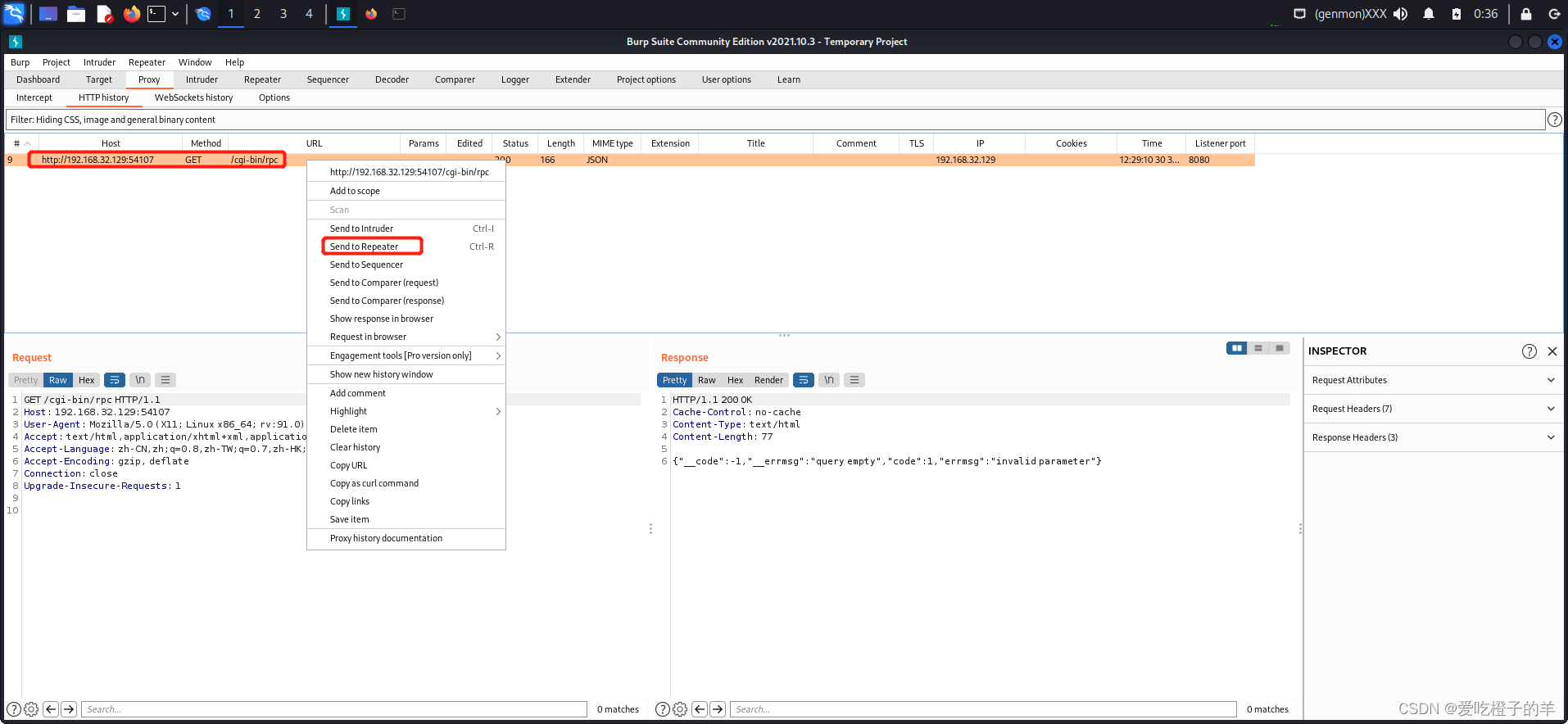
Task: Click Clear history in context menu
Action: [x=406, y=447]
